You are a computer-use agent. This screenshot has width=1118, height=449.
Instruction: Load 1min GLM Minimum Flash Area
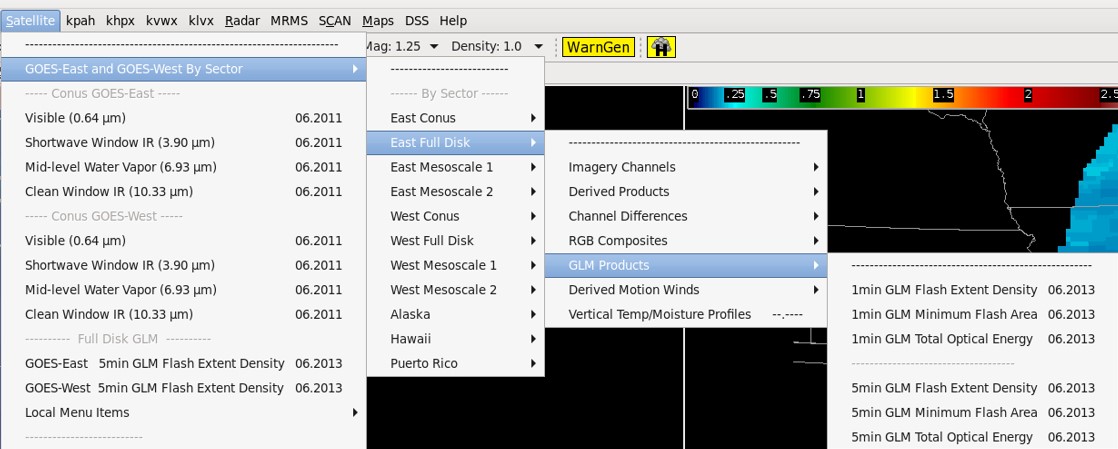click(973, 314)
